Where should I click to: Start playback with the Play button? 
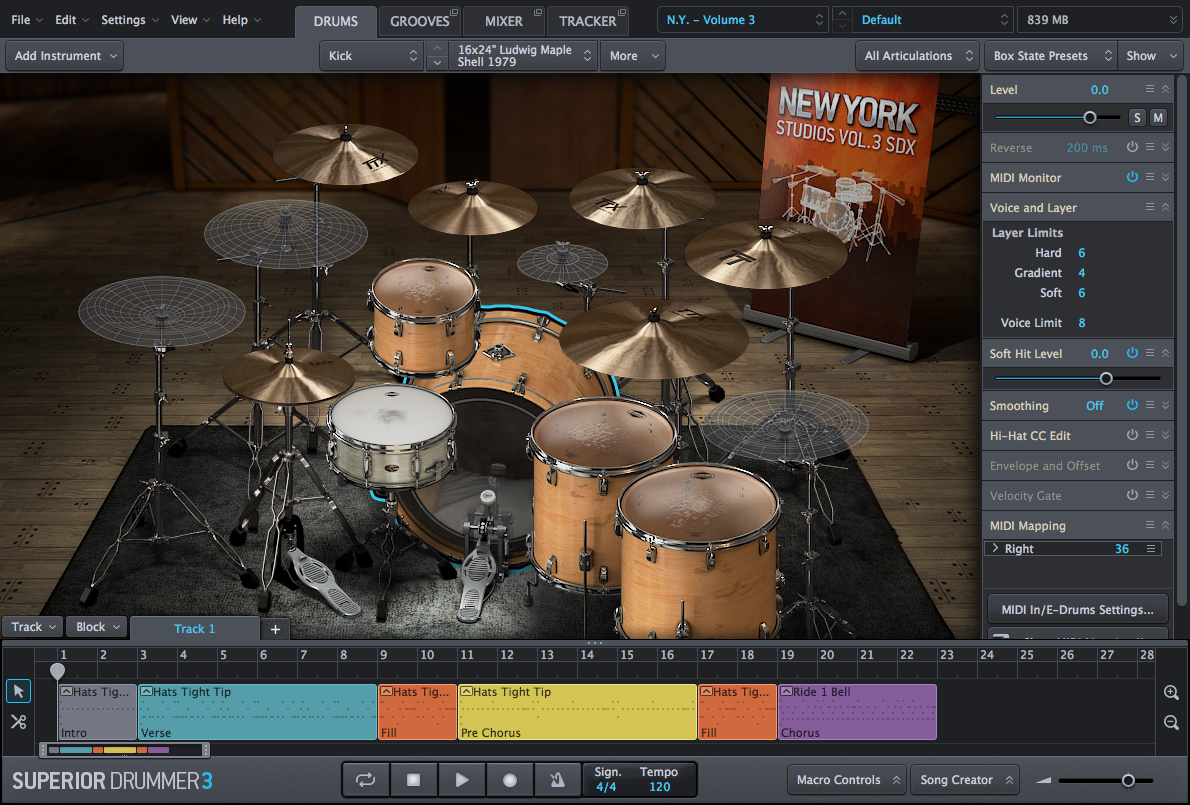pyautogui.click(x=461, y=780)
